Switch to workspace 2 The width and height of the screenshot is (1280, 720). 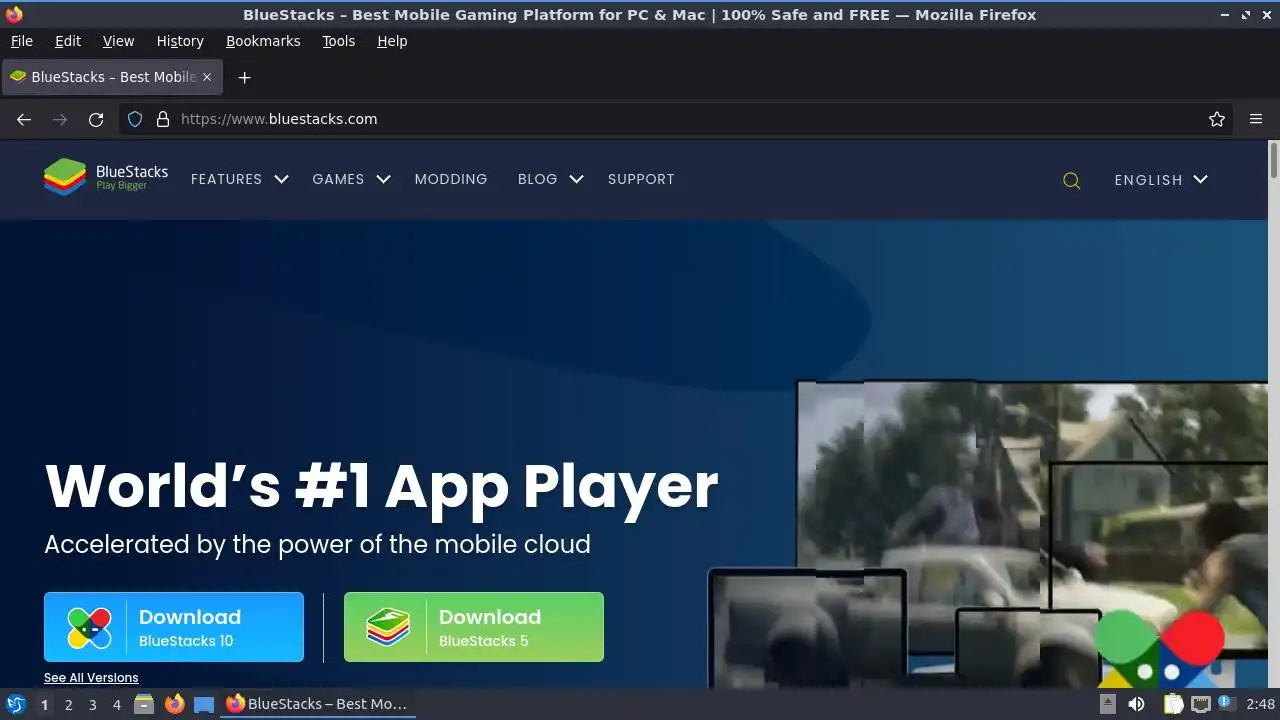(x=68, y=704)
